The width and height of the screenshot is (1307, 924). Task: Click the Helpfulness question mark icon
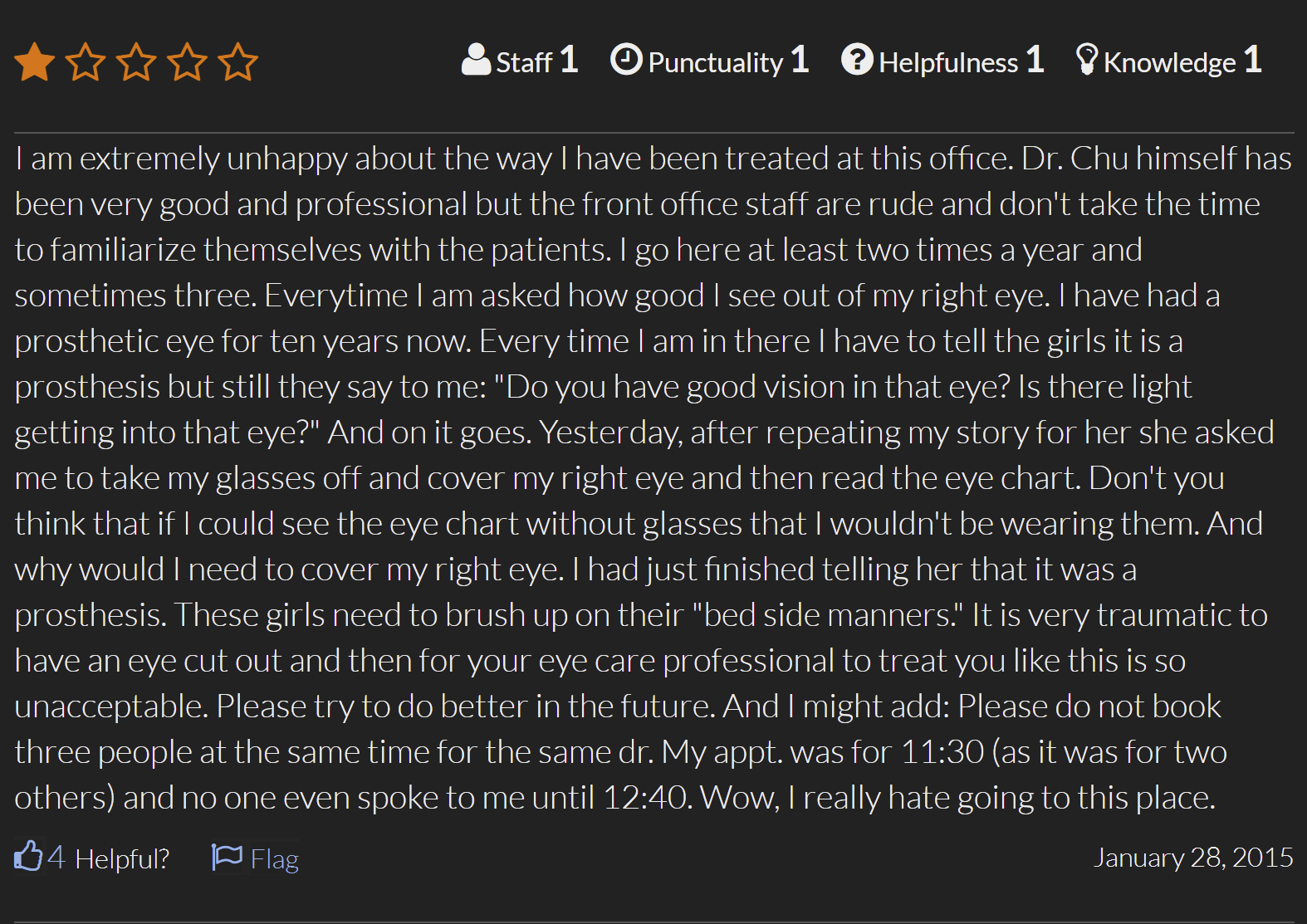click(x=857, y=60)
